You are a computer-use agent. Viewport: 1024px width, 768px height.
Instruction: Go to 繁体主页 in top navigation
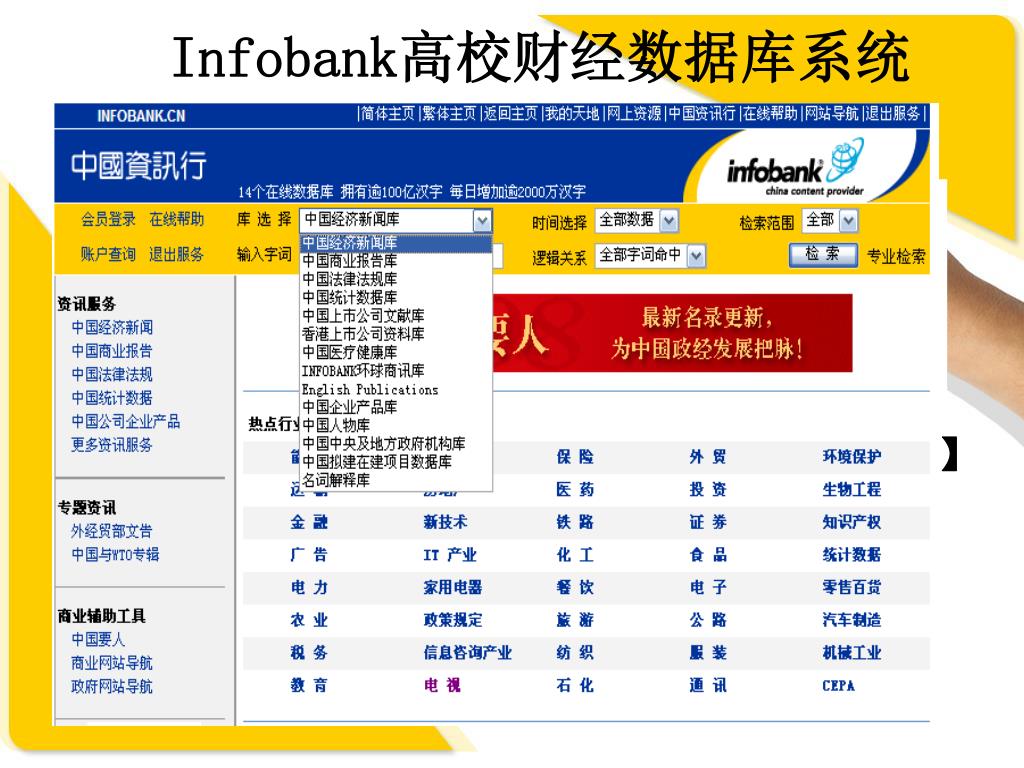pos(449,114)
